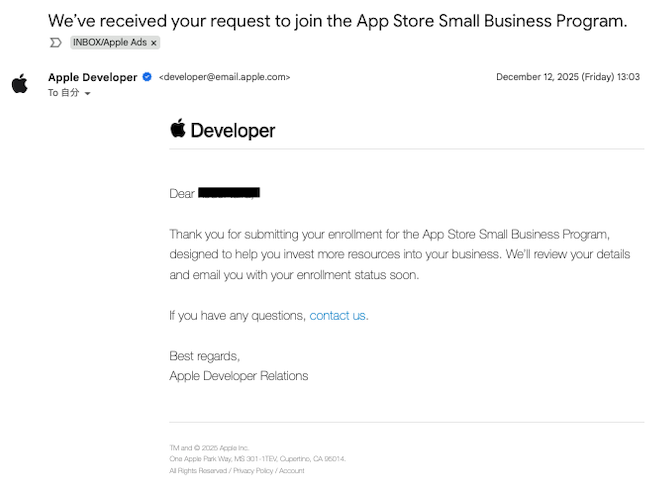
Task: Click the Apple Developer logo in email
Action: (x=222, y=130)
